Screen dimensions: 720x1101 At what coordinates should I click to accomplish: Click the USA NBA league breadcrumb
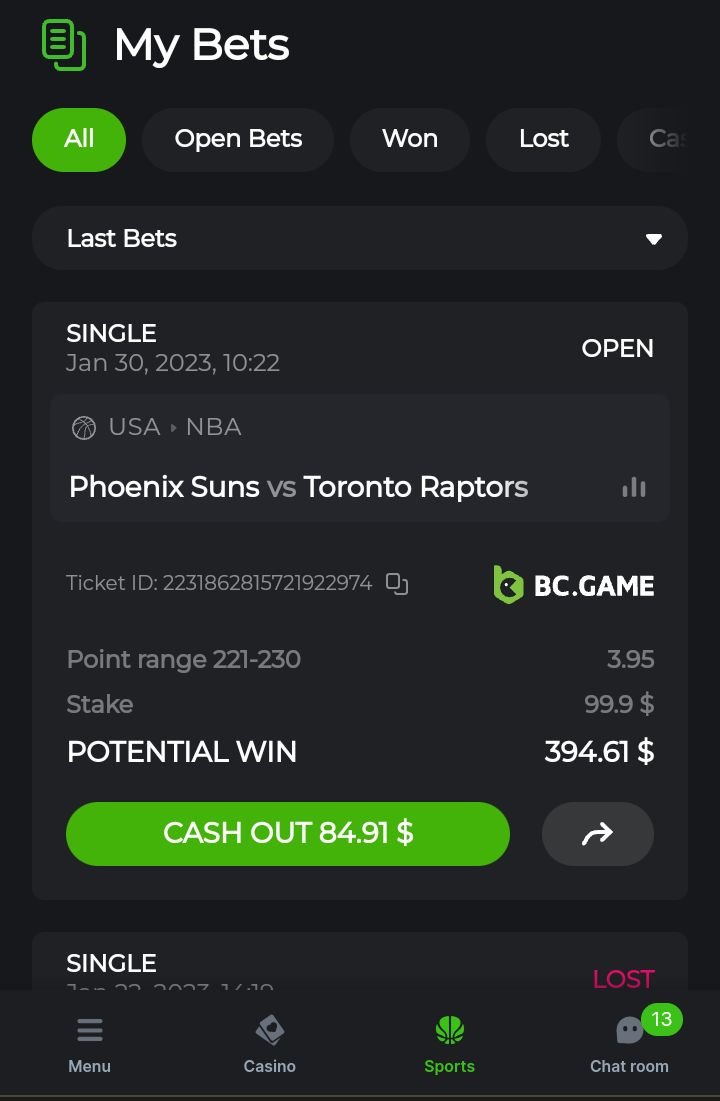175,427
